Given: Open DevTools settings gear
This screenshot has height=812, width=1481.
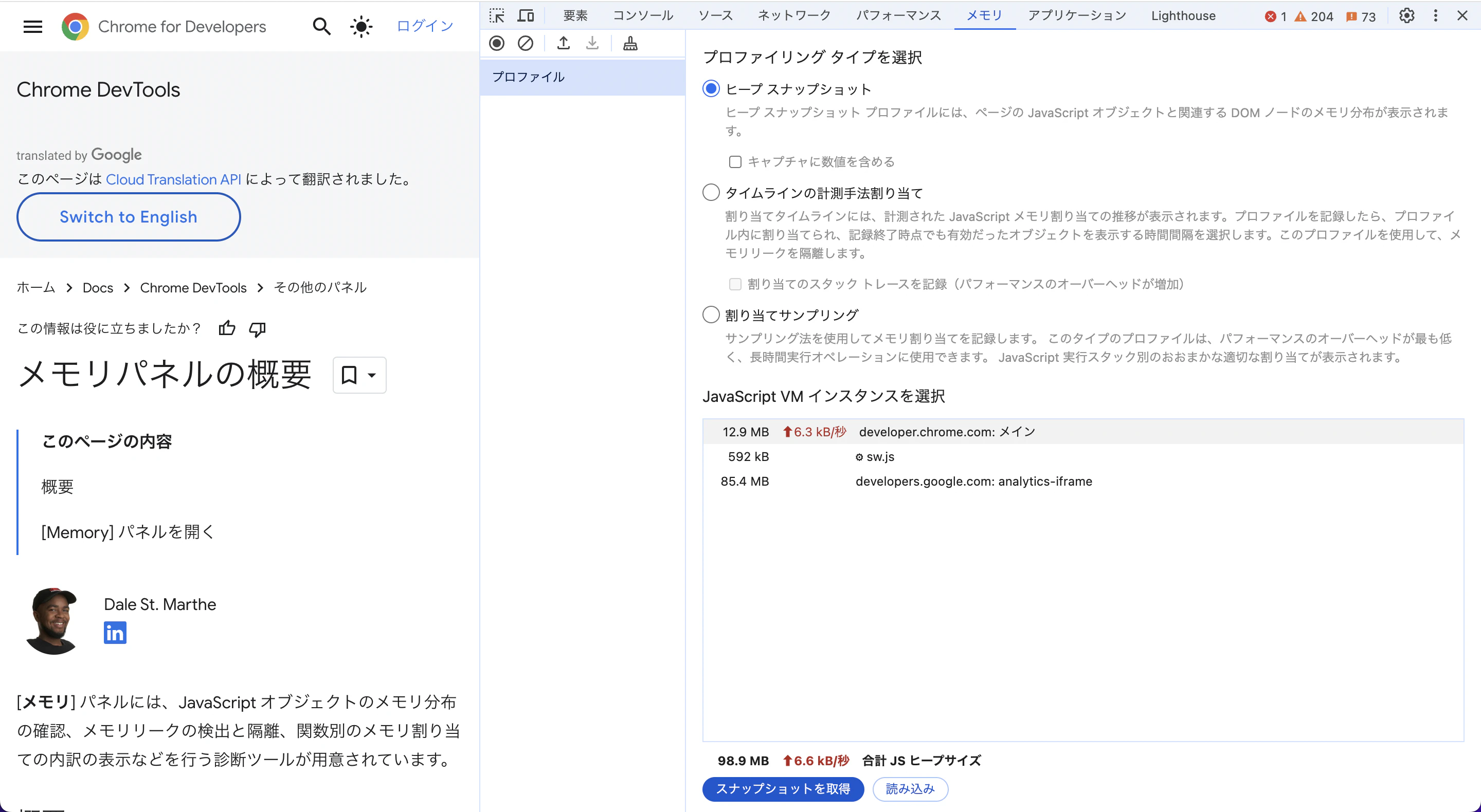Looking at the screenshot, I should pos(1406,15).
